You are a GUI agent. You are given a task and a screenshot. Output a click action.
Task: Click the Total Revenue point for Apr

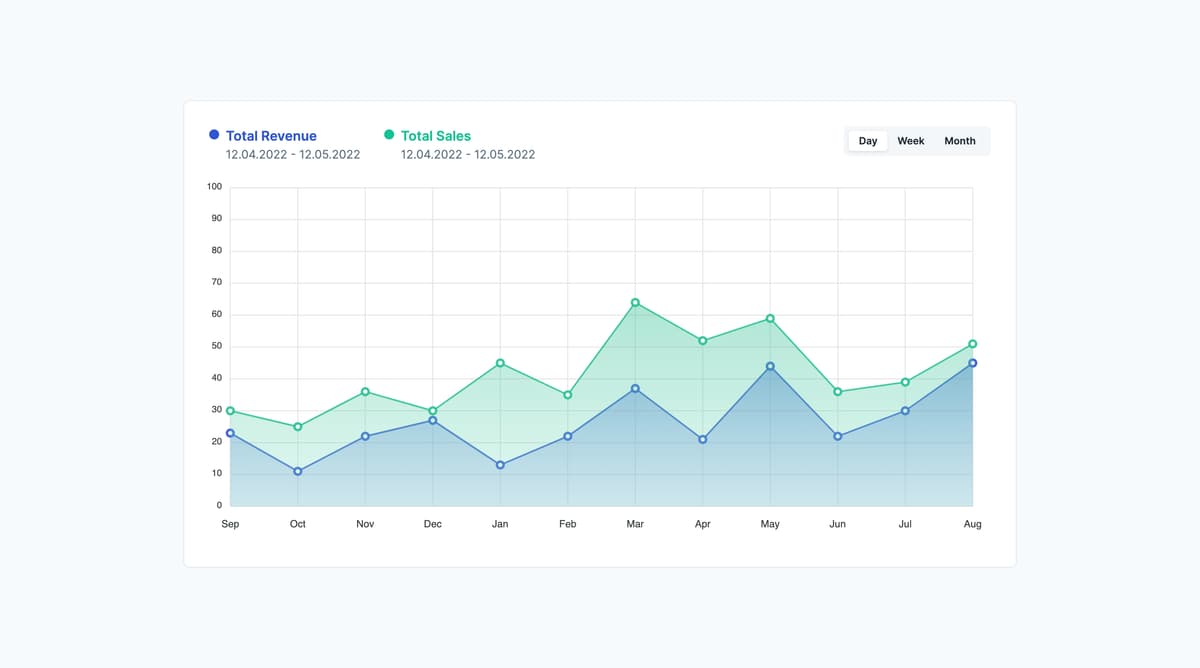[703, 439]
